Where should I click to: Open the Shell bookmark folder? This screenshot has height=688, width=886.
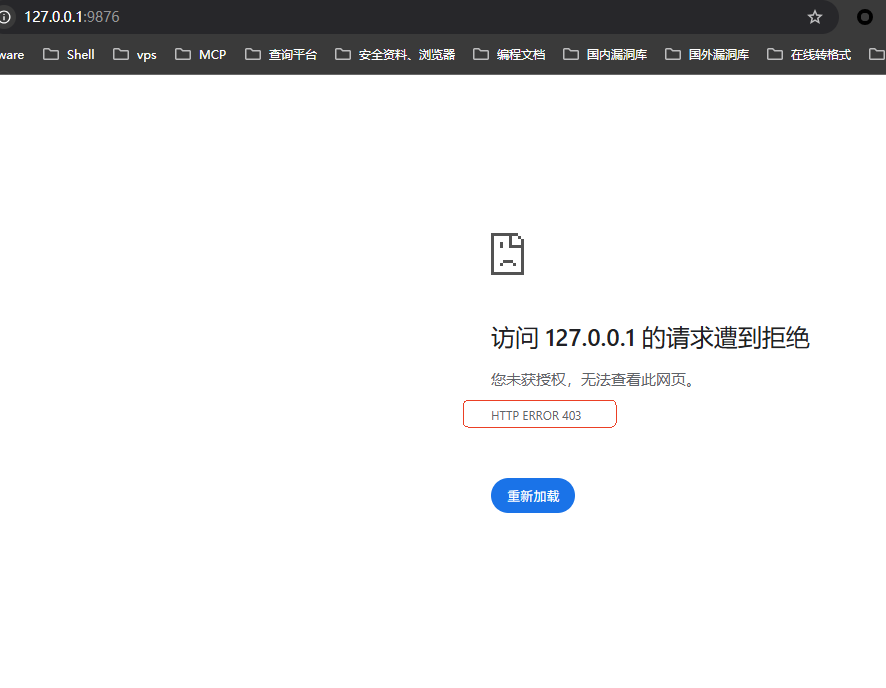69,54
